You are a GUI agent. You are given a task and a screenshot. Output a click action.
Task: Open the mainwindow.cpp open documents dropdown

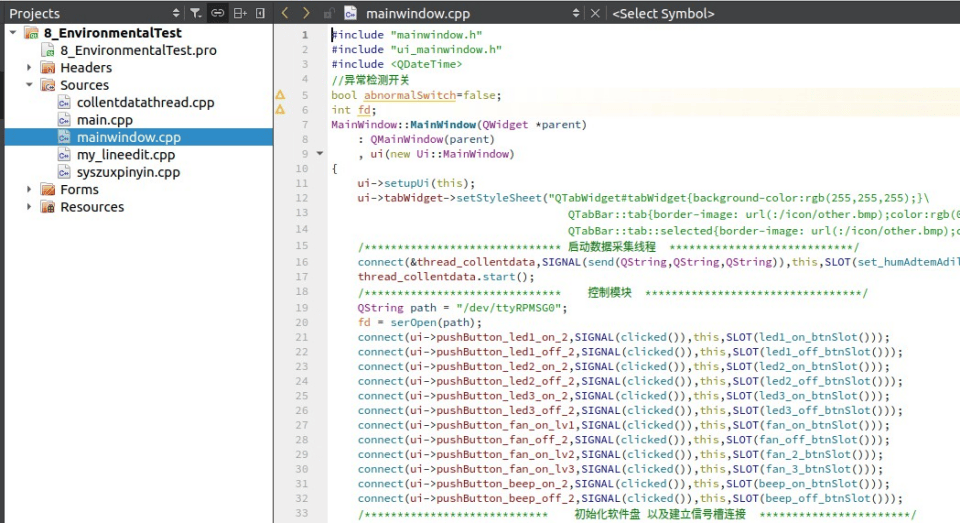coord(575,13)
